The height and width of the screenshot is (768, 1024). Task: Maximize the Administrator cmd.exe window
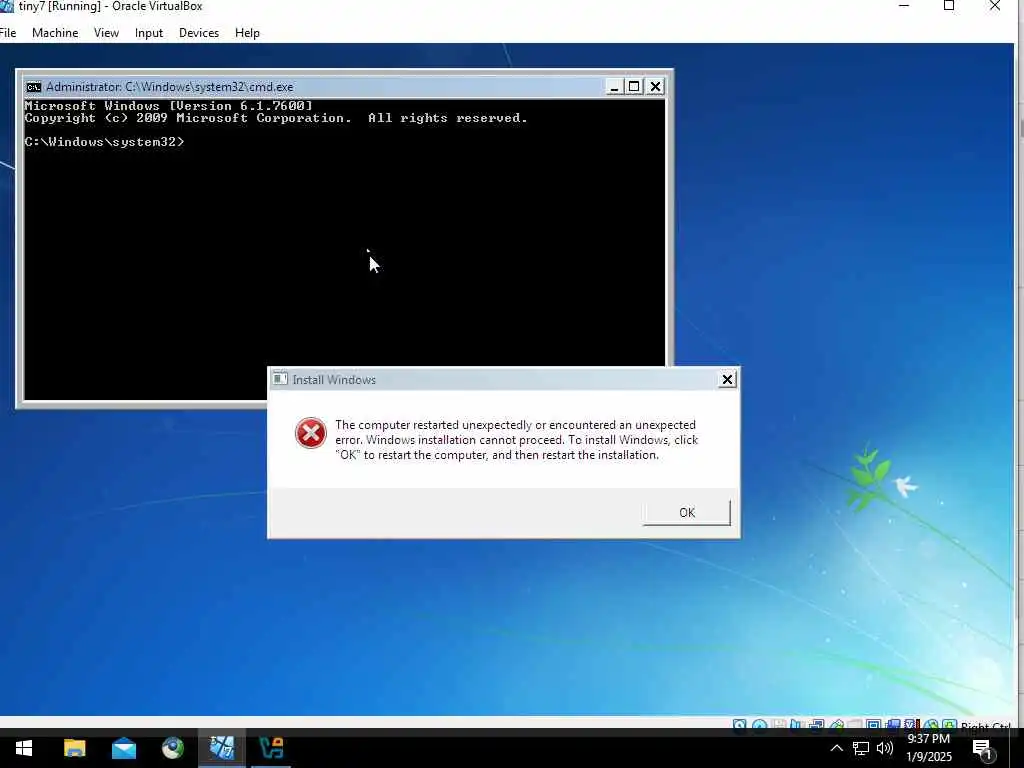pyautogui.click(x=633, y=86)
